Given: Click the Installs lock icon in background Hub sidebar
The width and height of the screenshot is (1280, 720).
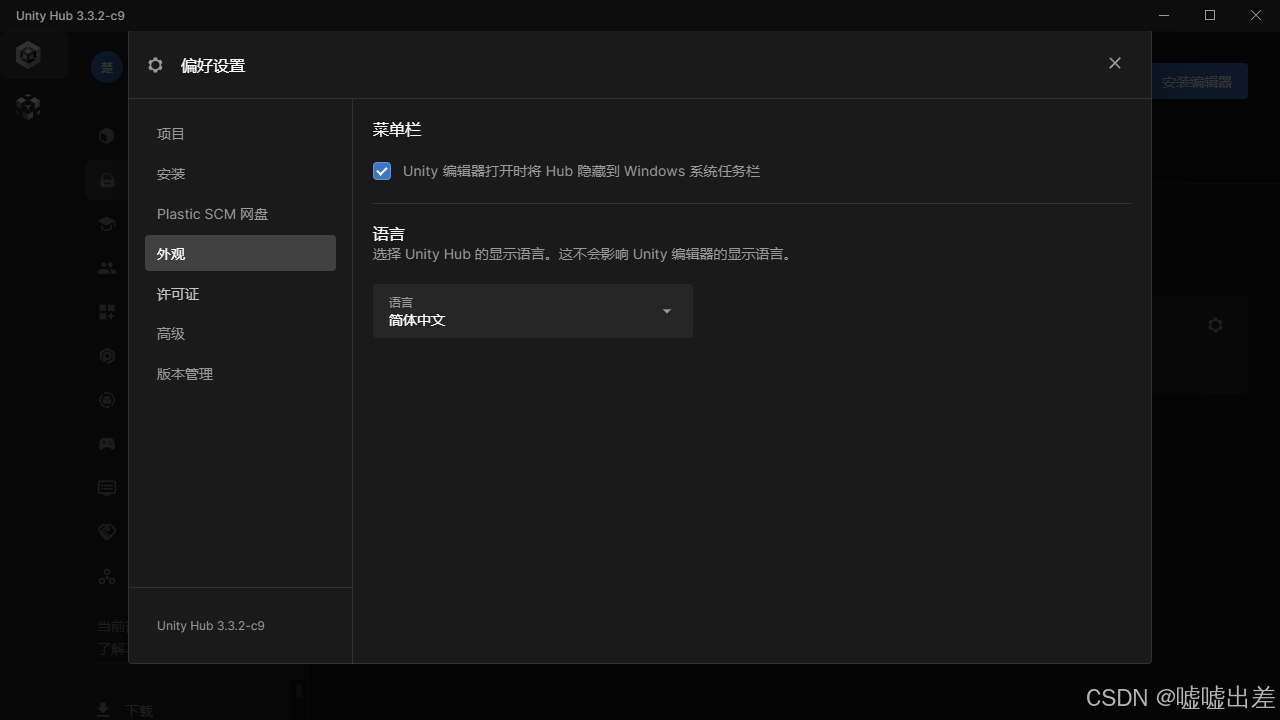Looking at the screenshot, I should [x=107, y=180].
